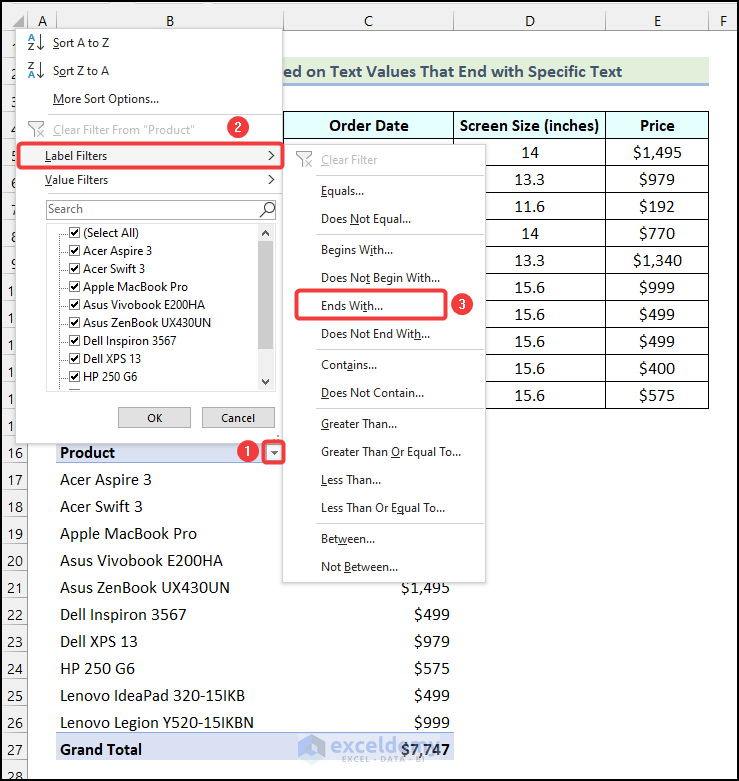Click the $1,340 price cell
The height and width of the screenshot is (781, 739).
pos(657,260)
